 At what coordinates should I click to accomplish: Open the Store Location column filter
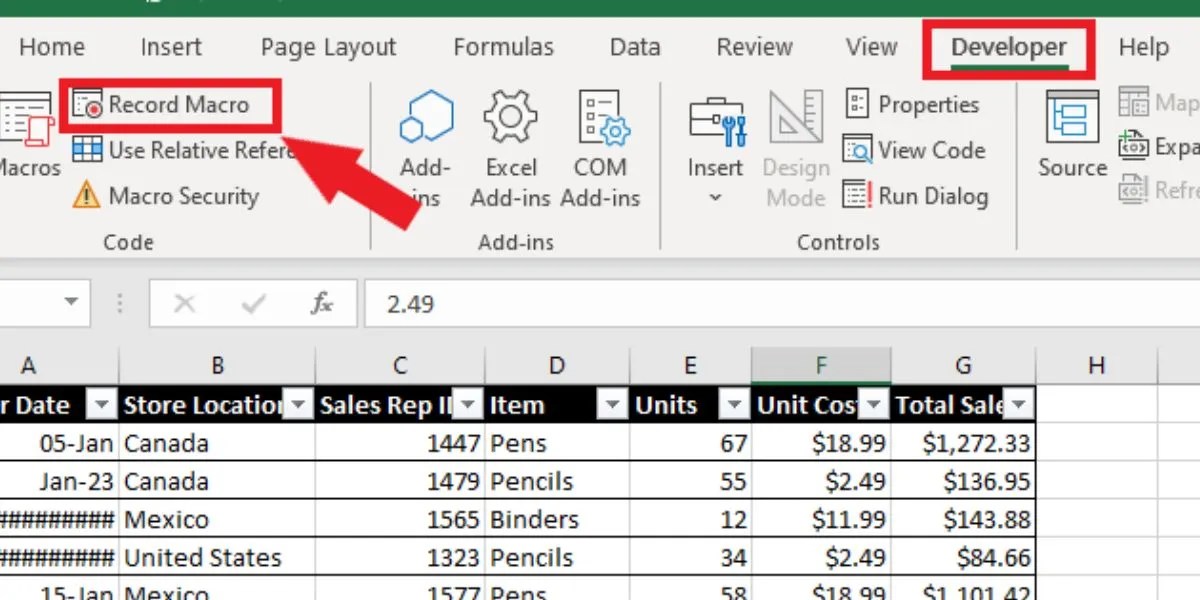pyautogui.click(x=298, y=405)
